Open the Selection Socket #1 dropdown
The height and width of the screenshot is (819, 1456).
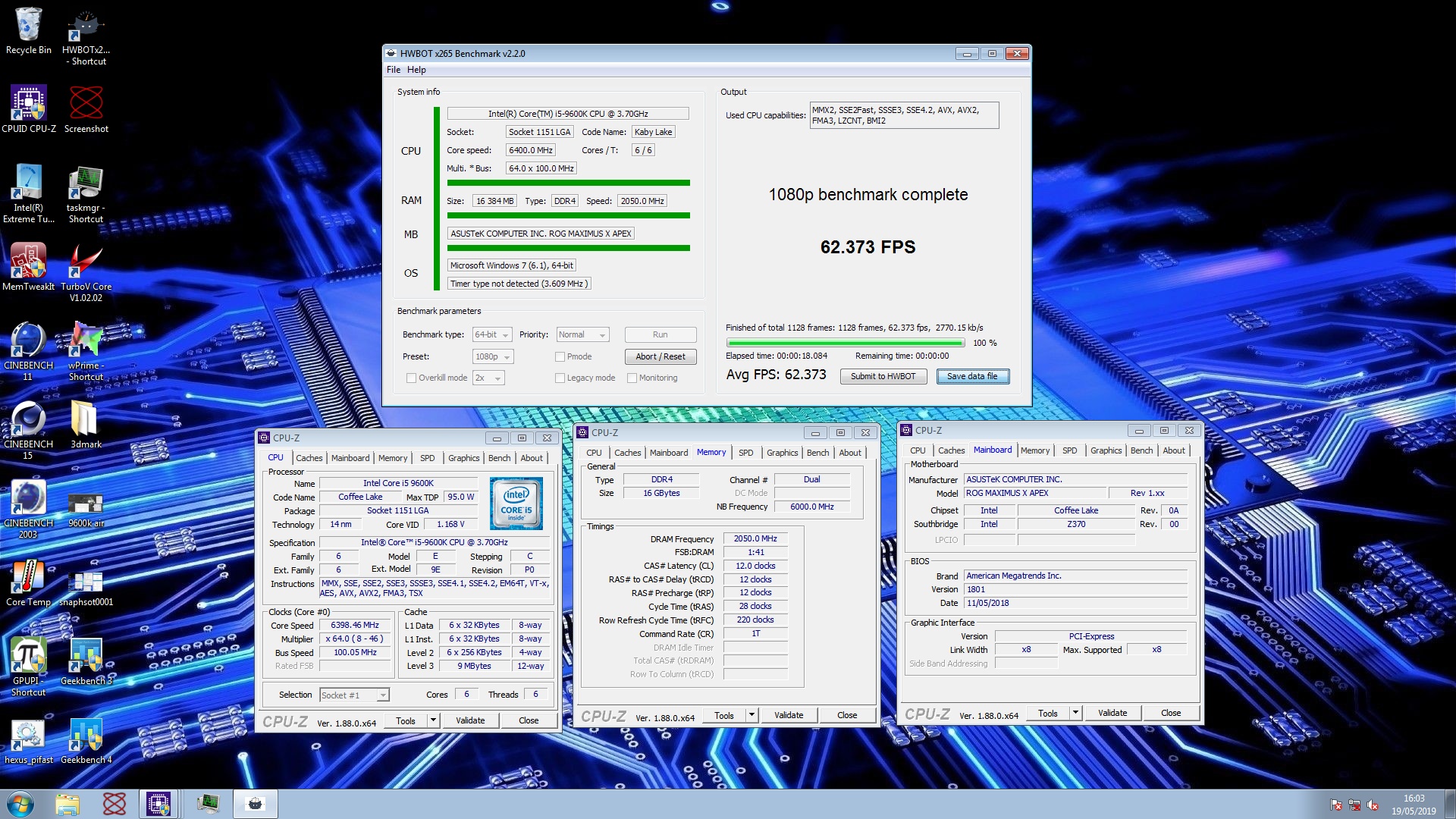[354, 695]
